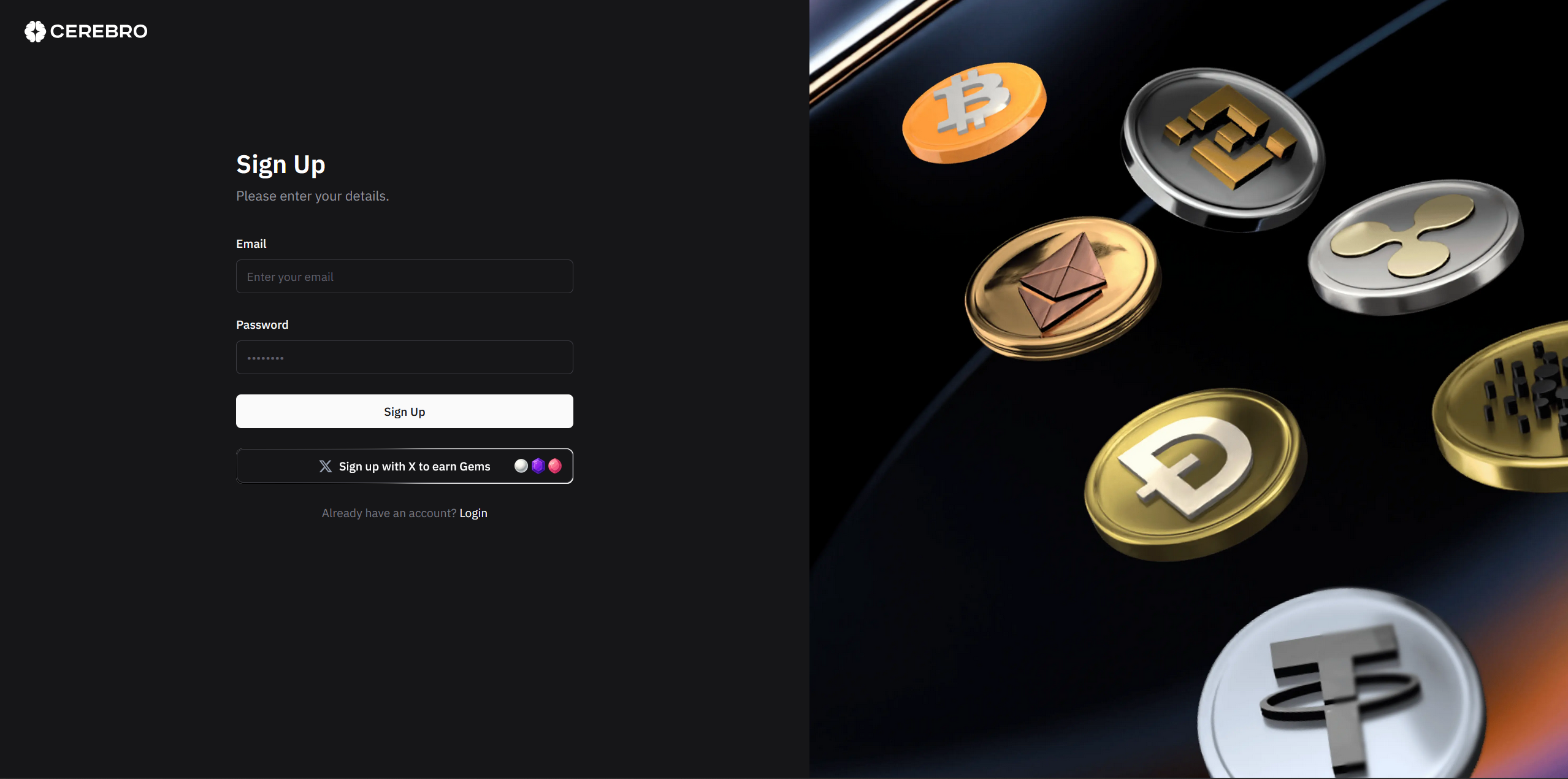Screen dimensions: 1568x779
Task: Click the purple hexagon gem icon
Action: click(x=538, y=466)
